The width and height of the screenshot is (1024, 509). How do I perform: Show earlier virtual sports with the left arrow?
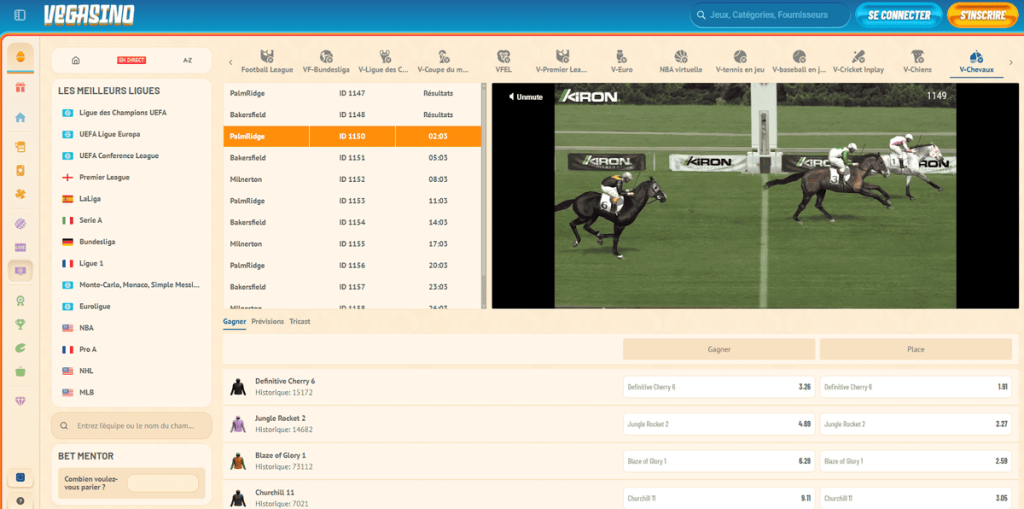pos(231,63)
